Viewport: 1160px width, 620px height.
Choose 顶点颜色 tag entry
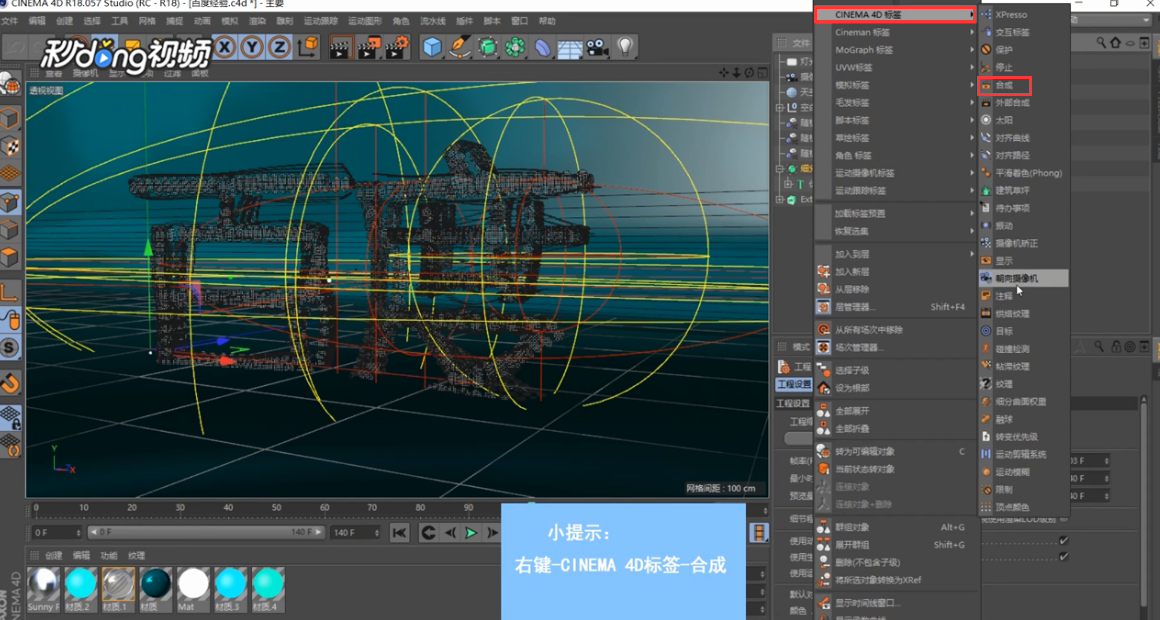[x=1025, y=508]
